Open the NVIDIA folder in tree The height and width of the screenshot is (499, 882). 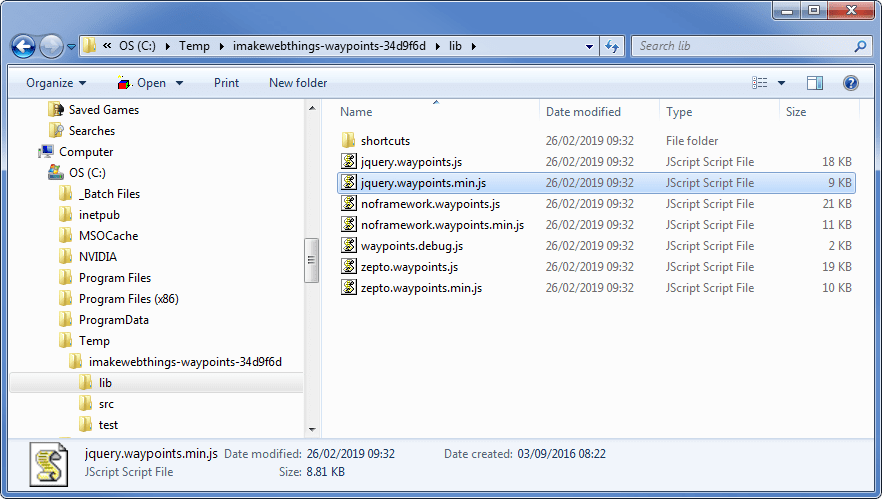pyautogui.click(x=98, y=257)
